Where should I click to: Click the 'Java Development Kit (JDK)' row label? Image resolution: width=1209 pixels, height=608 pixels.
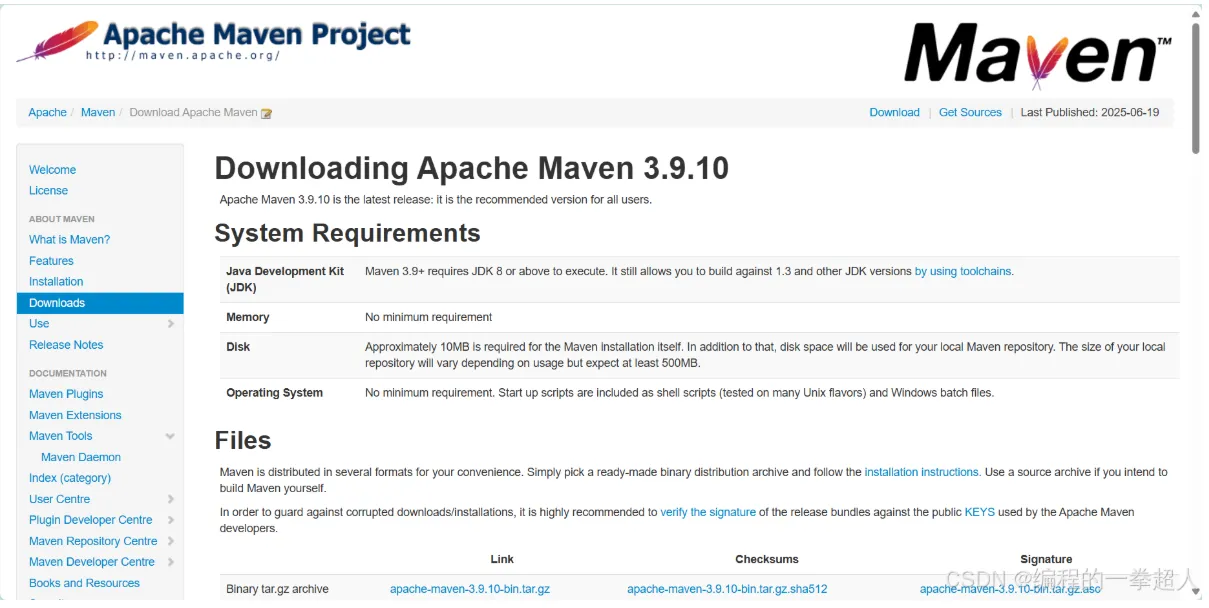(285, 279)
